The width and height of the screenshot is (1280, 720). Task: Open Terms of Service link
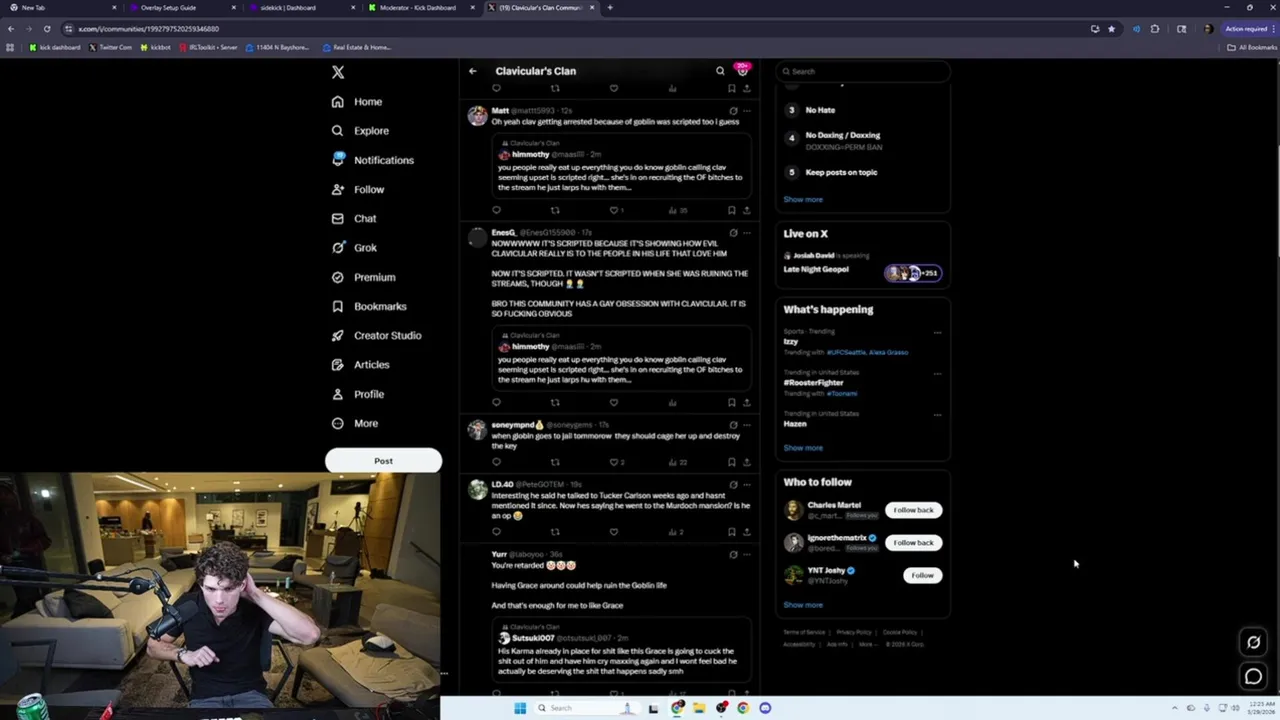point(804,632)
